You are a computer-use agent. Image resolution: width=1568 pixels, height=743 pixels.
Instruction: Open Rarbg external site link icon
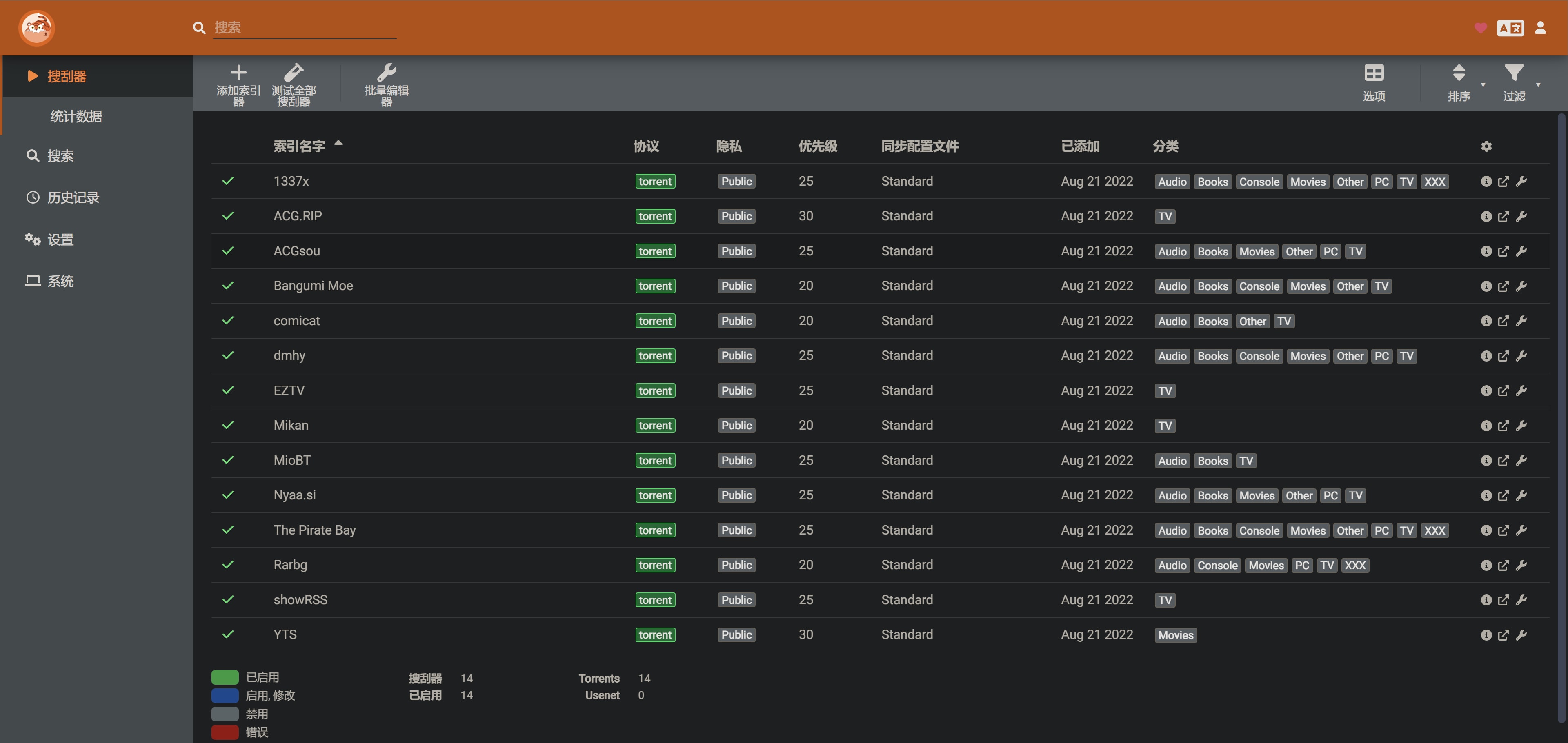1503,566
